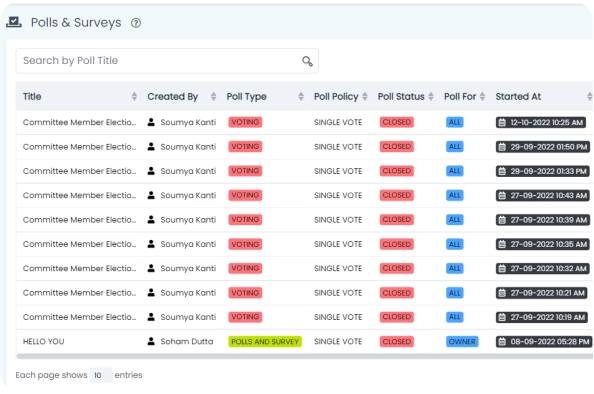Click ALL badge in the 12-10-2022 row
The image size is (594, 394).
(x=455, y=122)
